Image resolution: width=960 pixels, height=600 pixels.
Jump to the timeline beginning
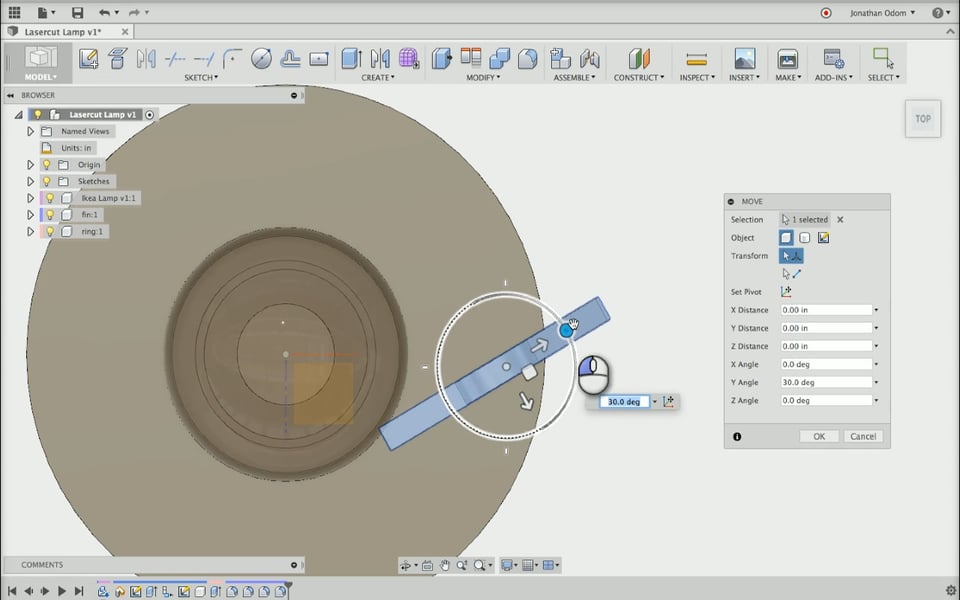12,591
